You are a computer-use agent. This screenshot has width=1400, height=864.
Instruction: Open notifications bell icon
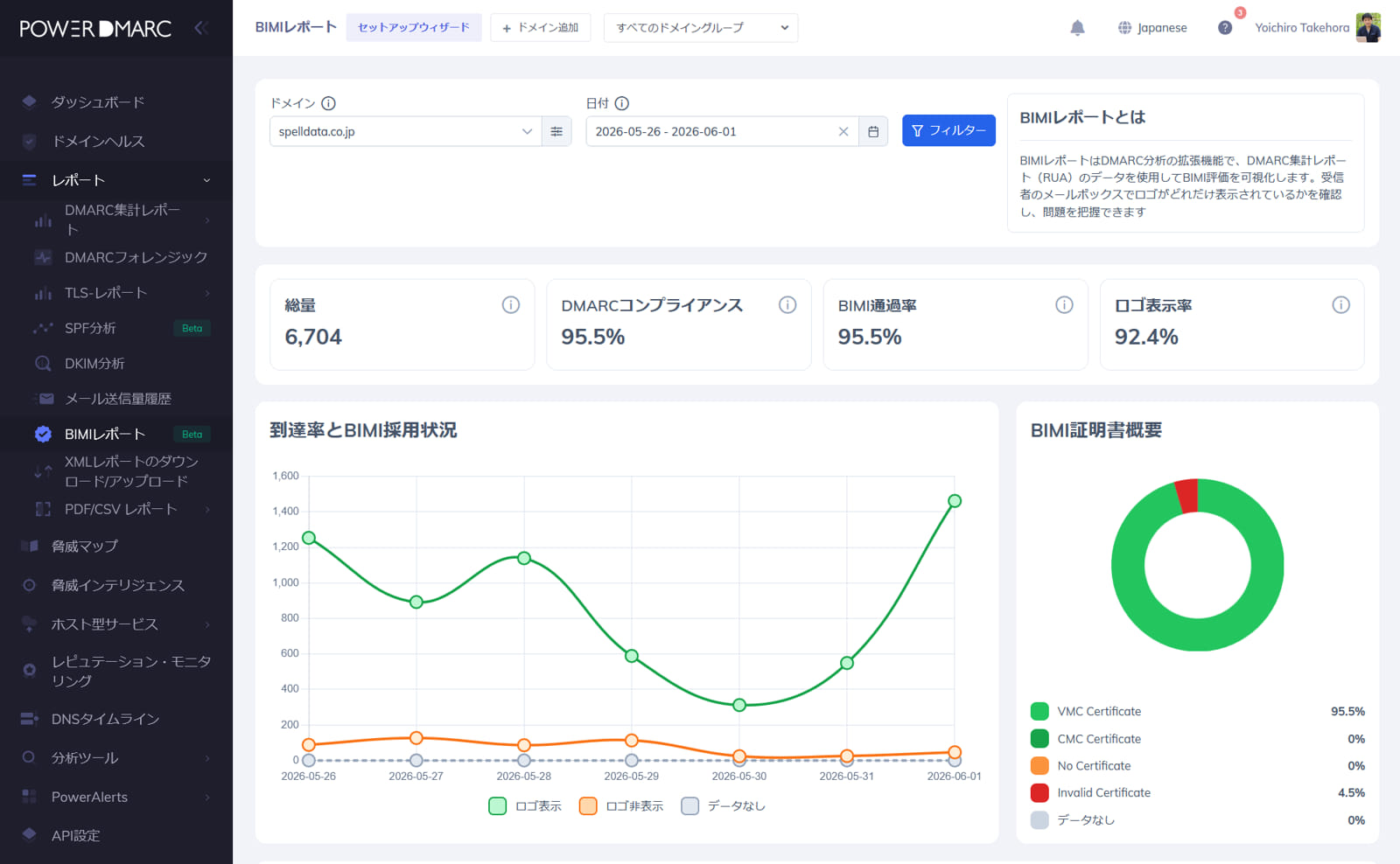[x=1077, y=28]
